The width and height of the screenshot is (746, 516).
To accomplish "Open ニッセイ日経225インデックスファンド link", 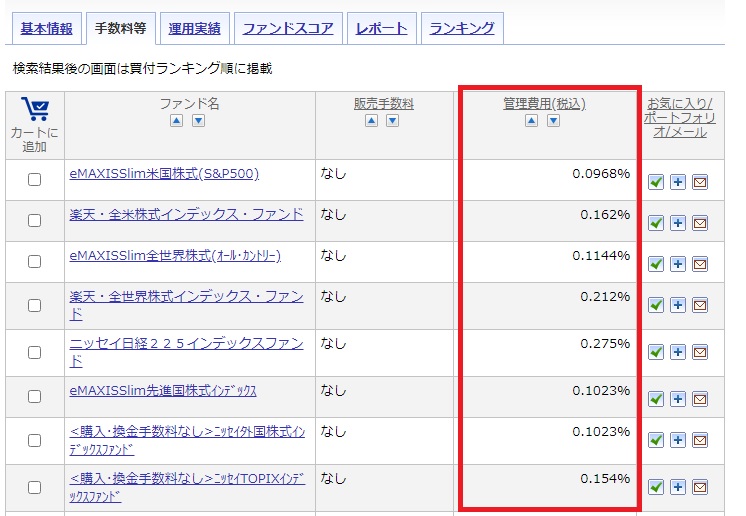I will (x=186, y=352).
